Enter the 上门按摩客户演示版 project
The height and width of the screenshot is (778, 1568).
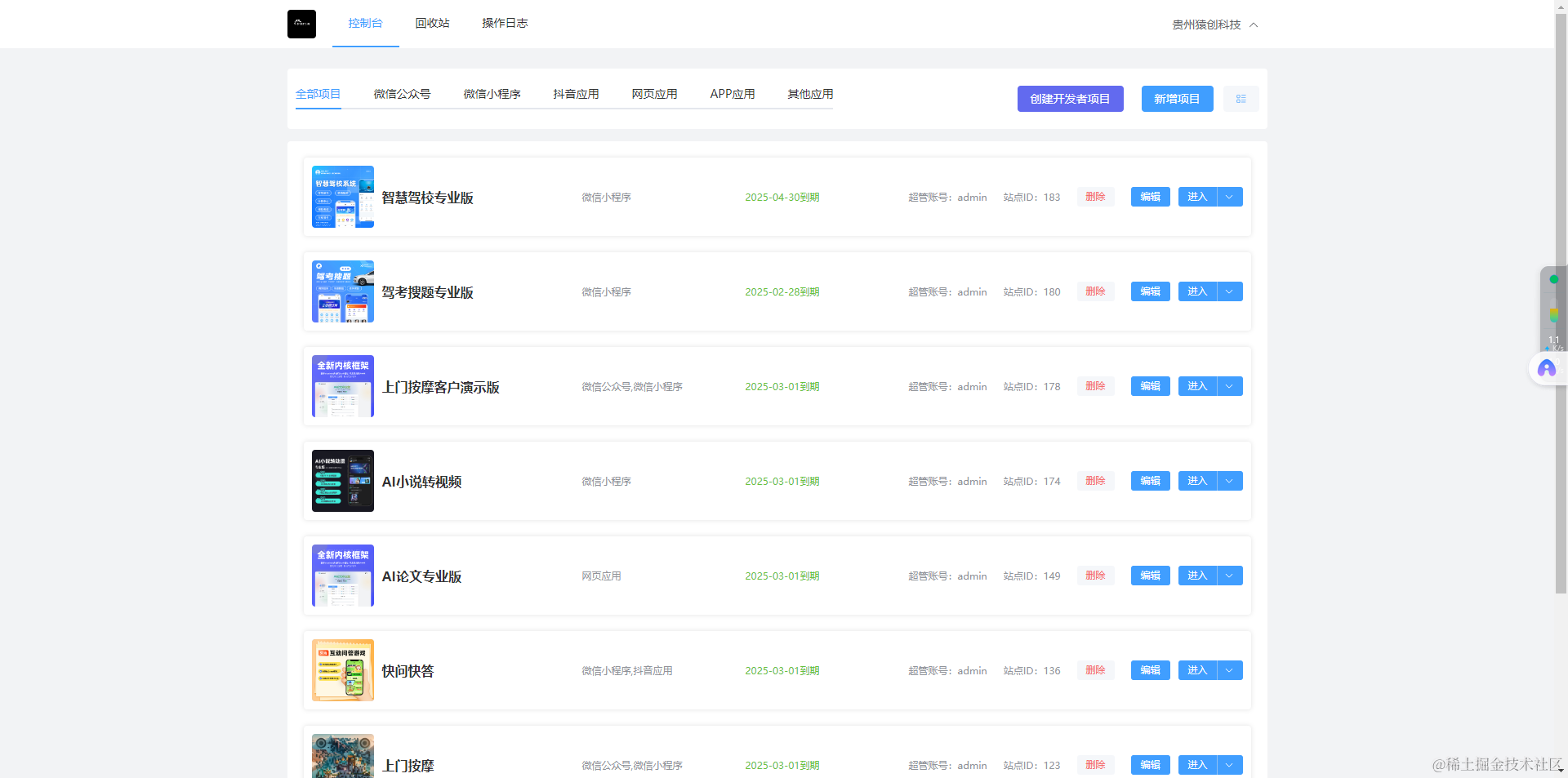click(1197, 386)
